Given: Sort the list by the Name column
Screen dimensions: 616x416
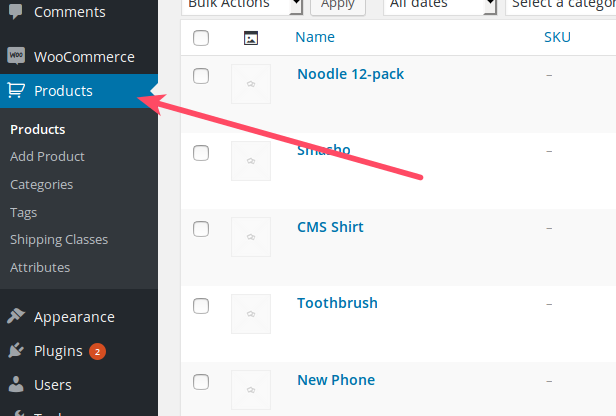Looking at the screenshot, I should pyautogui.click(x=315, y=38).
